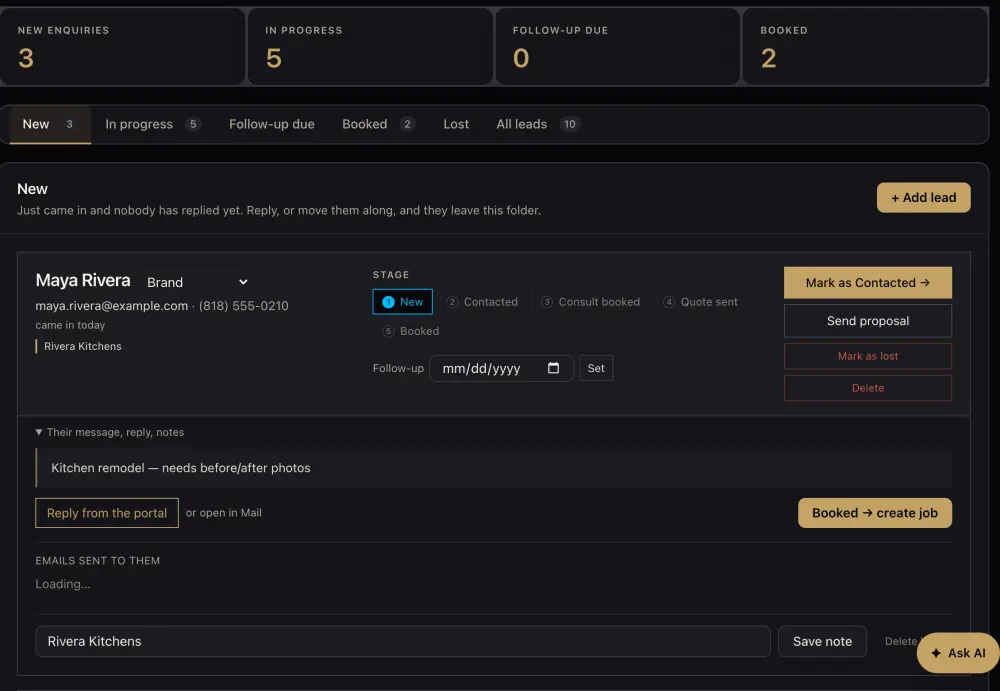Click the Booked stat card
Screen dimensions: 1000x691
(865, 46)
